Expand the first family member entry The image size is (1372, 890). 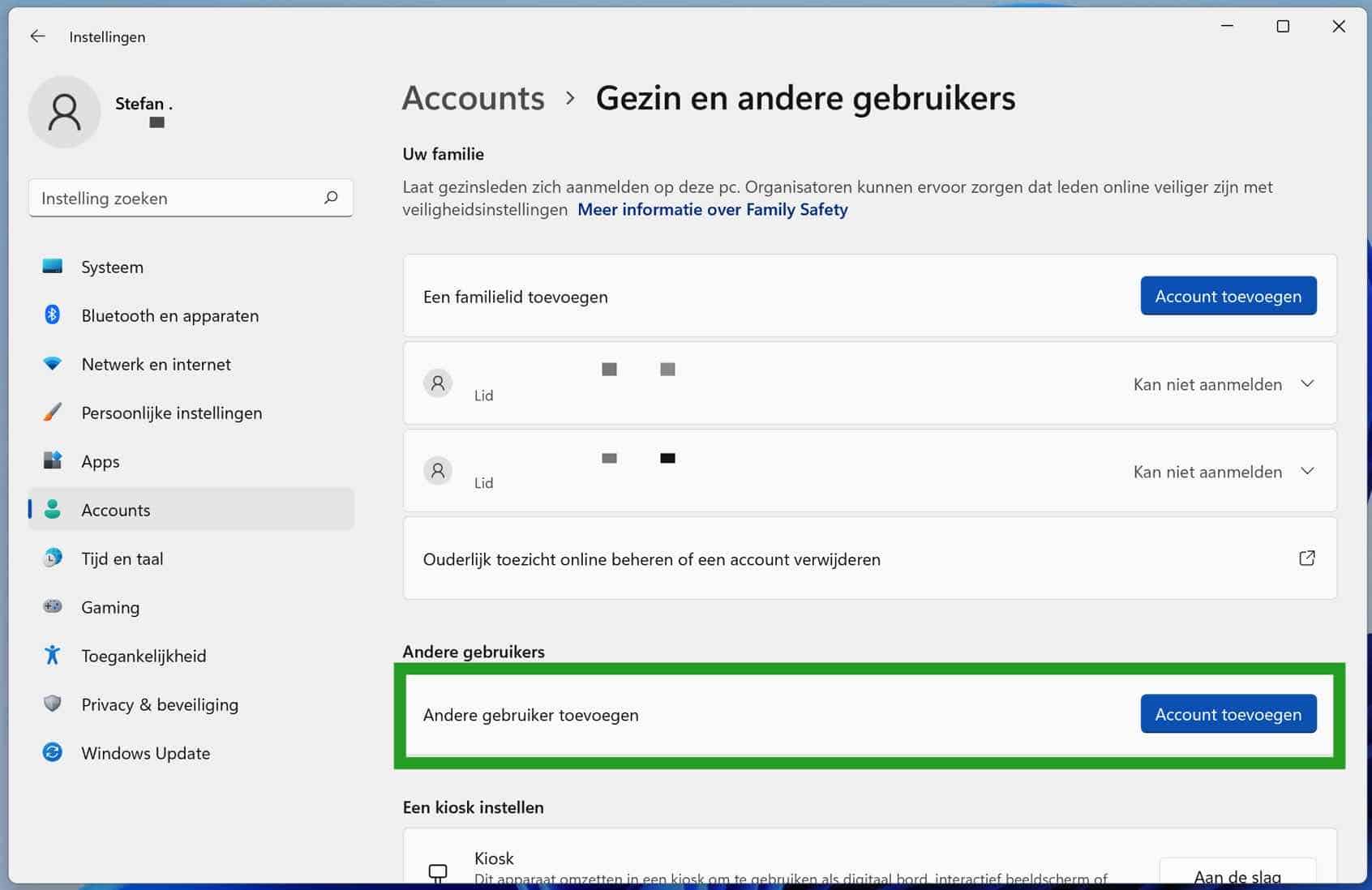pyautogui.click(x=1306, y=383)
